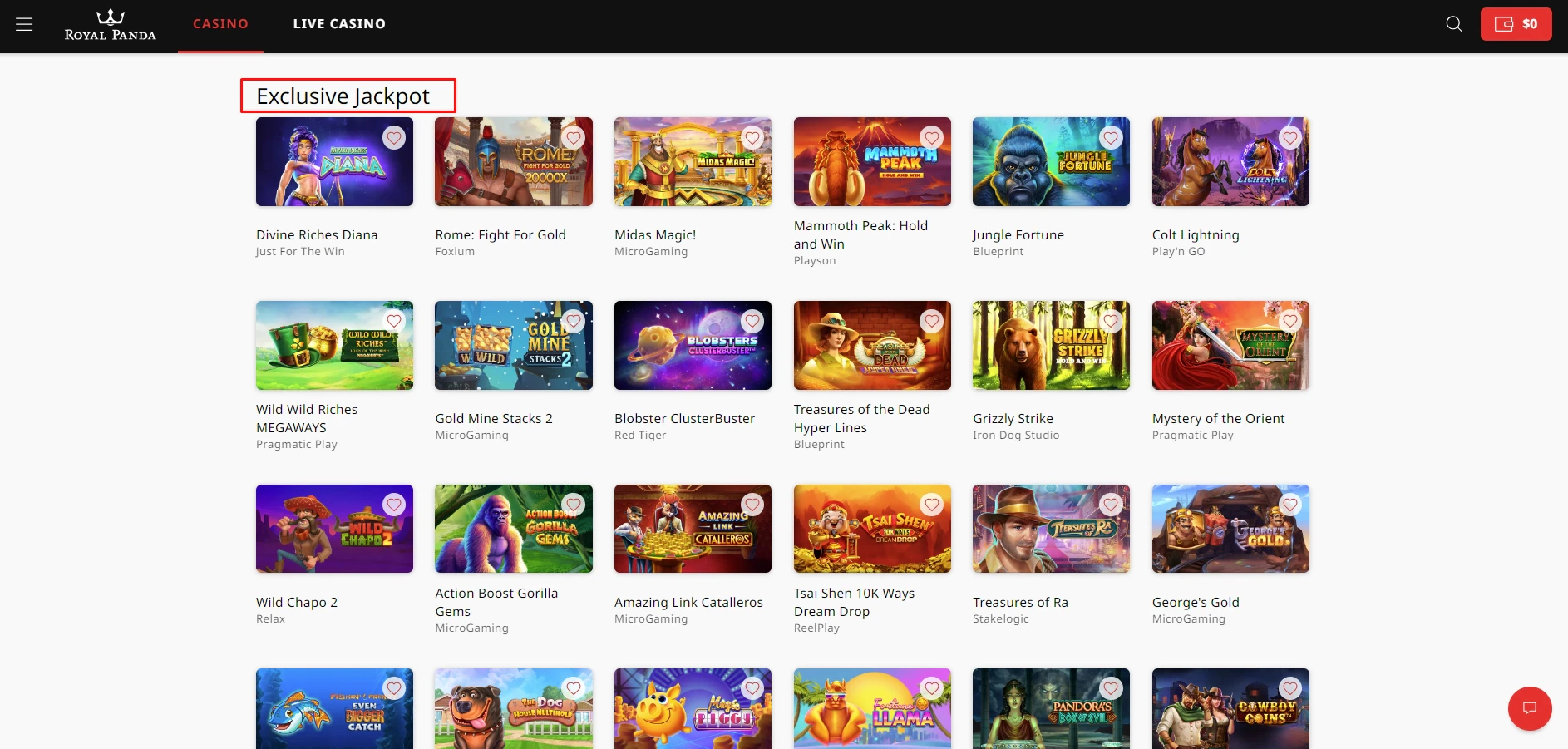Viewport: 1568px width, 749px height.
Task: Click Gold Mine Stacks 2 title
Action: click(494, 418)
